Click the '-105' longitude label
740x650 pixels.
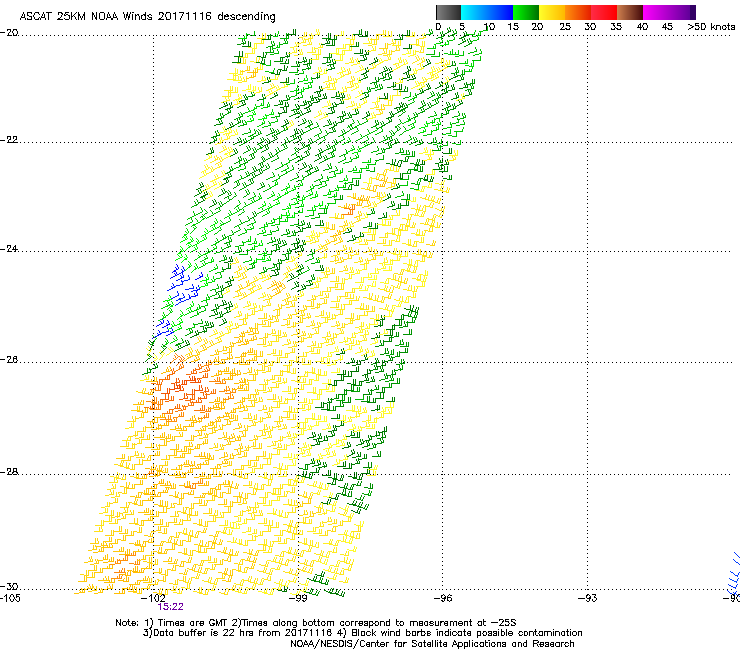[x=10, y=598]
